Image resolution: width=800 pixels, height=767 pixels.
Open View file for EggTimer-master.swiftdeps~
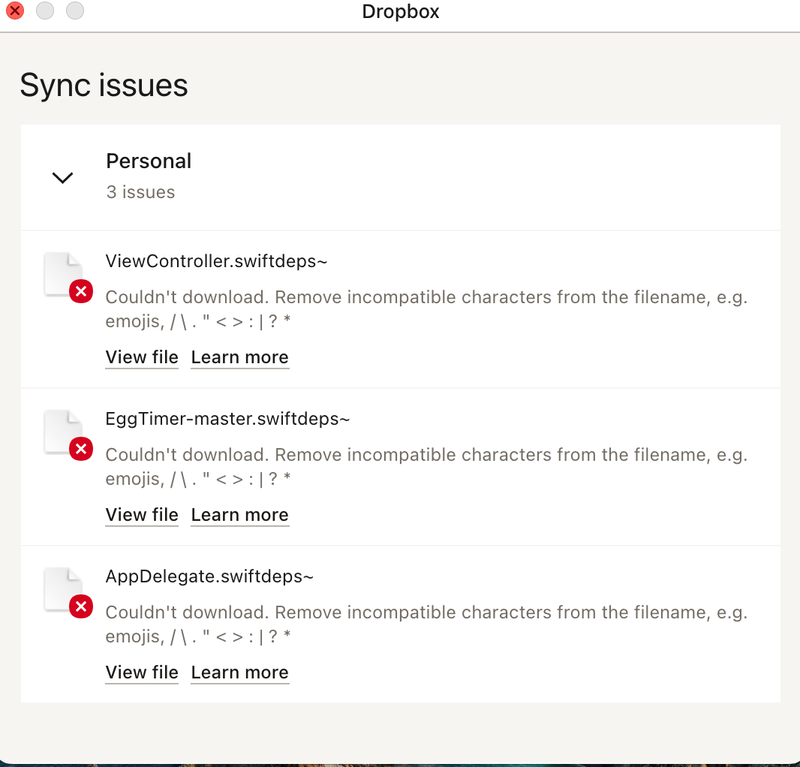click(141, 515)
